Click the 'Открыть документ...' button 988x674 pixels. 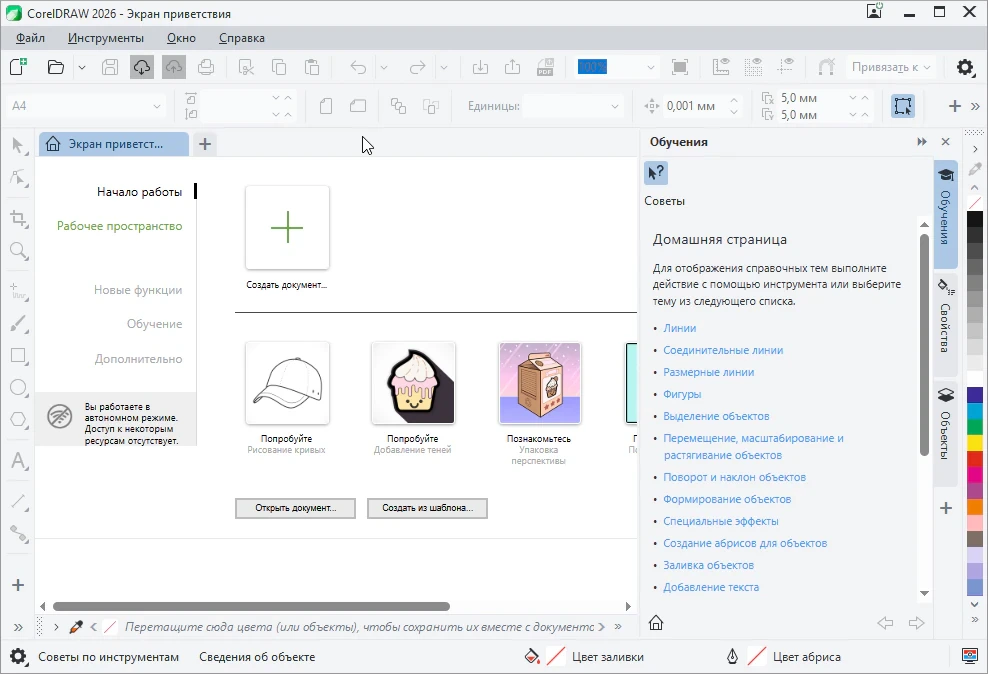[296, 508]
